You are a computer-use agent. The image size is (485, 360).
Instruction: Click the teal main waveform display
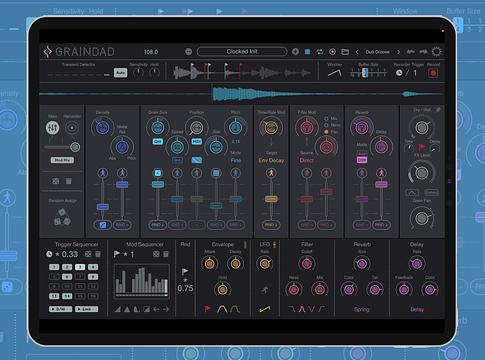pyautogui.click(x=242, y=94)
